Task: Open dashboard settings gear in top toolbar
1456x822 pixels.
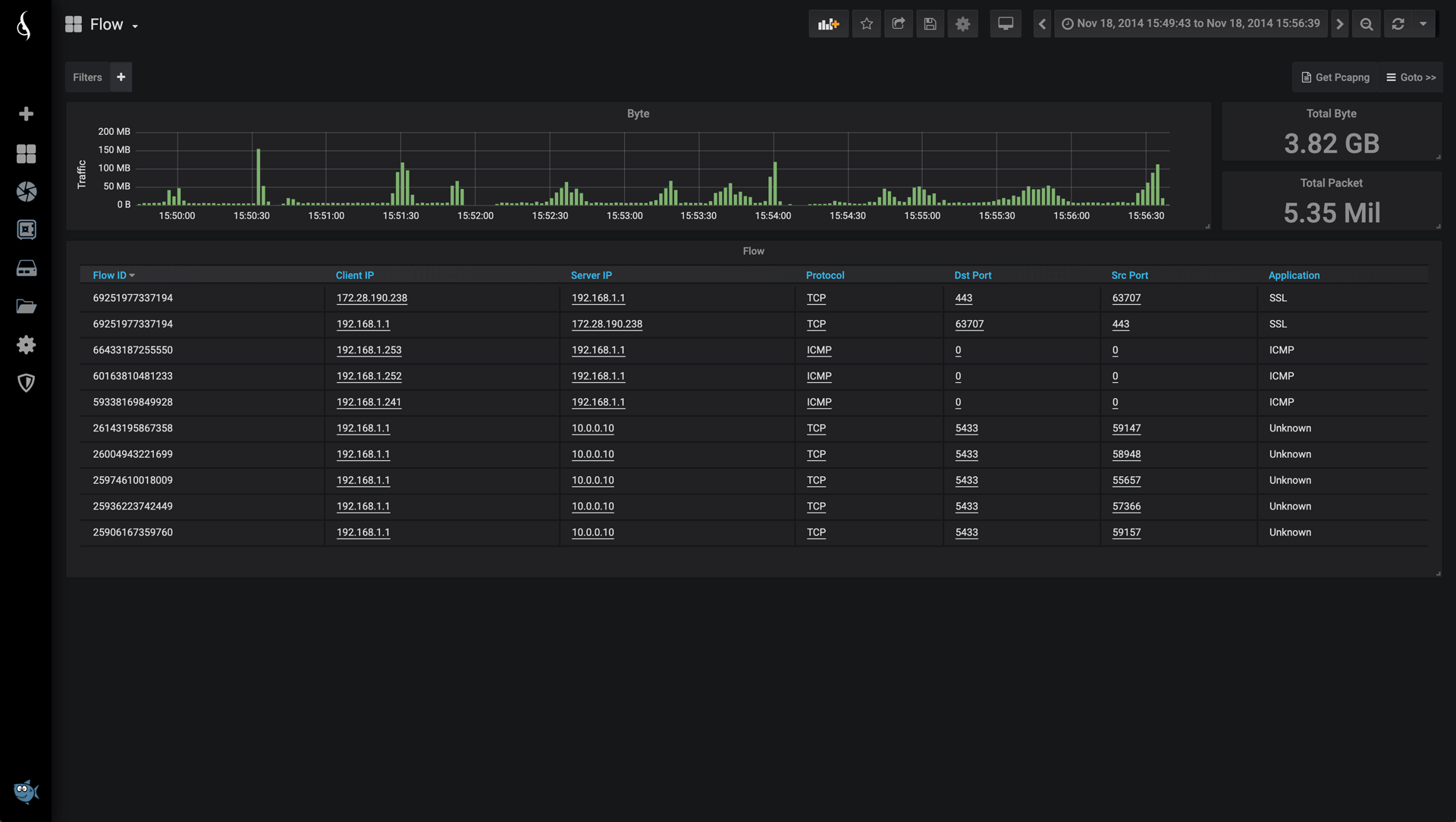Action: pyautogui.click(x=963, y=24)
